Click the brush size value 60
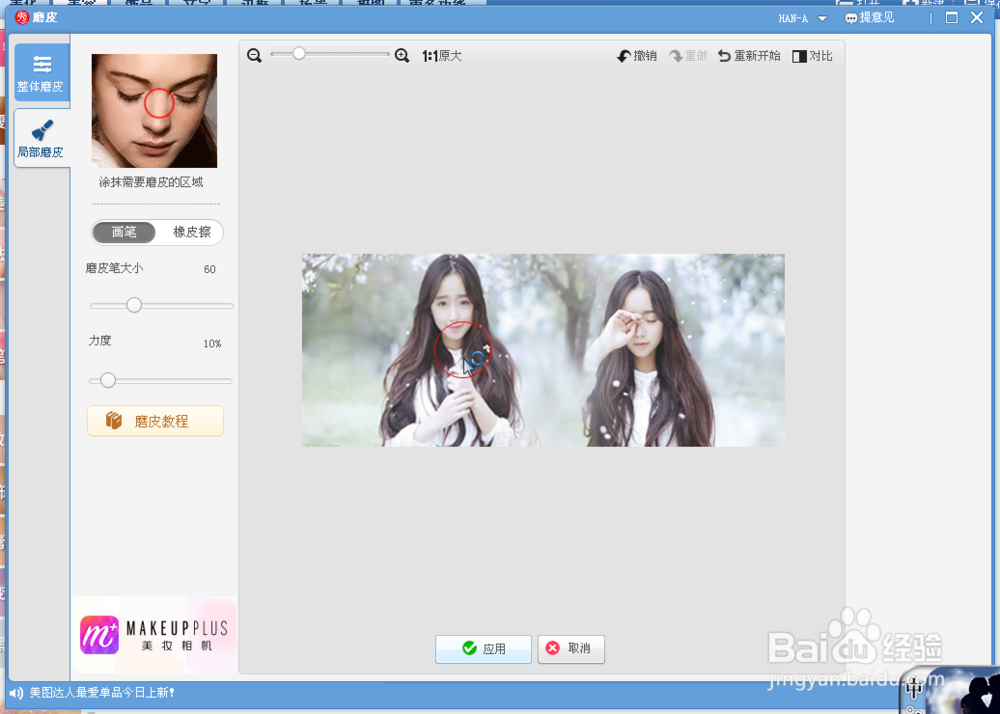 210,269
